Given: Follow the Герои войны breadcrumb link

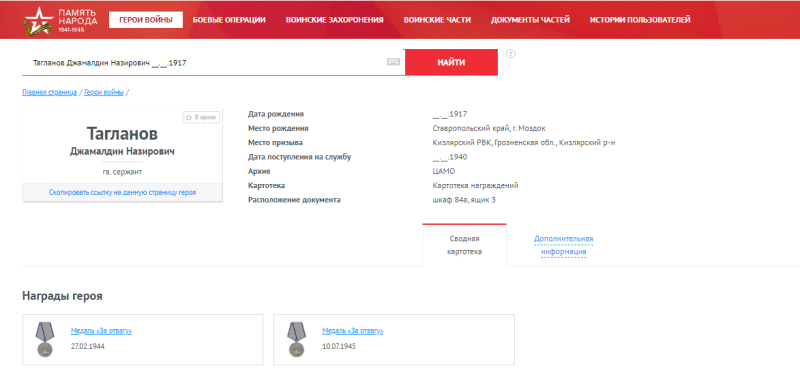Looking at the screenshot, I should [104, 92].
